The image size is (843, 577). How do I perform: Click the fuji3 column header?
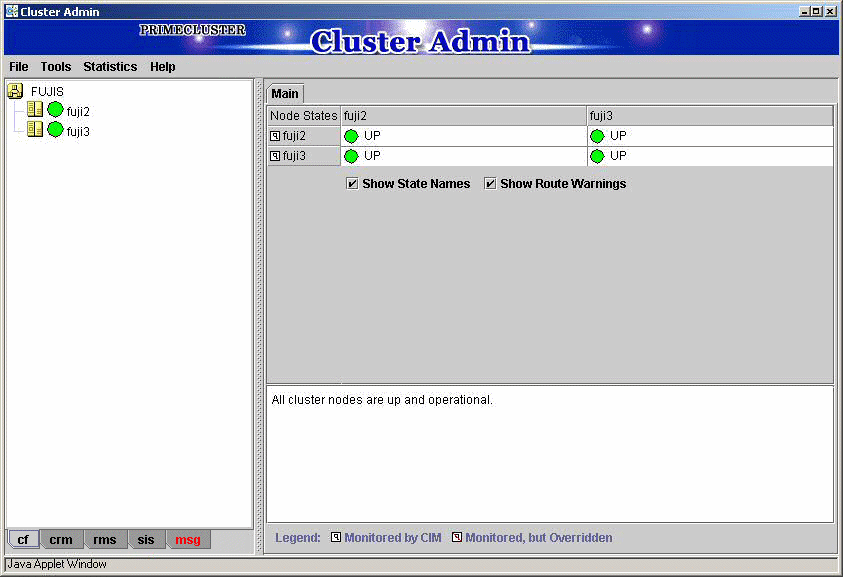[710, 116]
